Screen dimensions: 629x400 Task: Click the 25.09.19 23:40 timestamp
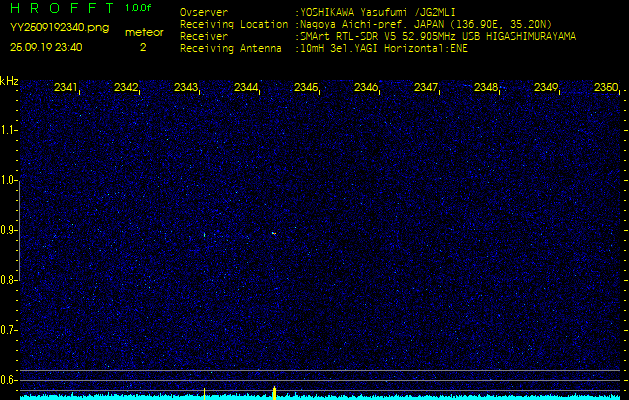46,46
